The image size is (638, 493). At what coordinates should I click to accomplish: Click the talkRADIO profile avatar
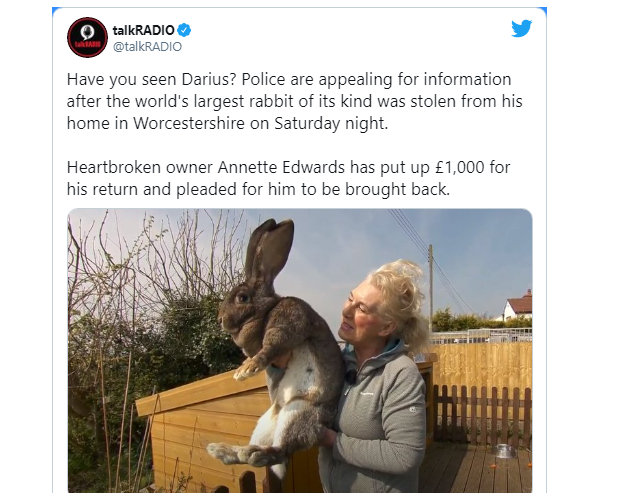pyautogui.click(x=87, y=37)
